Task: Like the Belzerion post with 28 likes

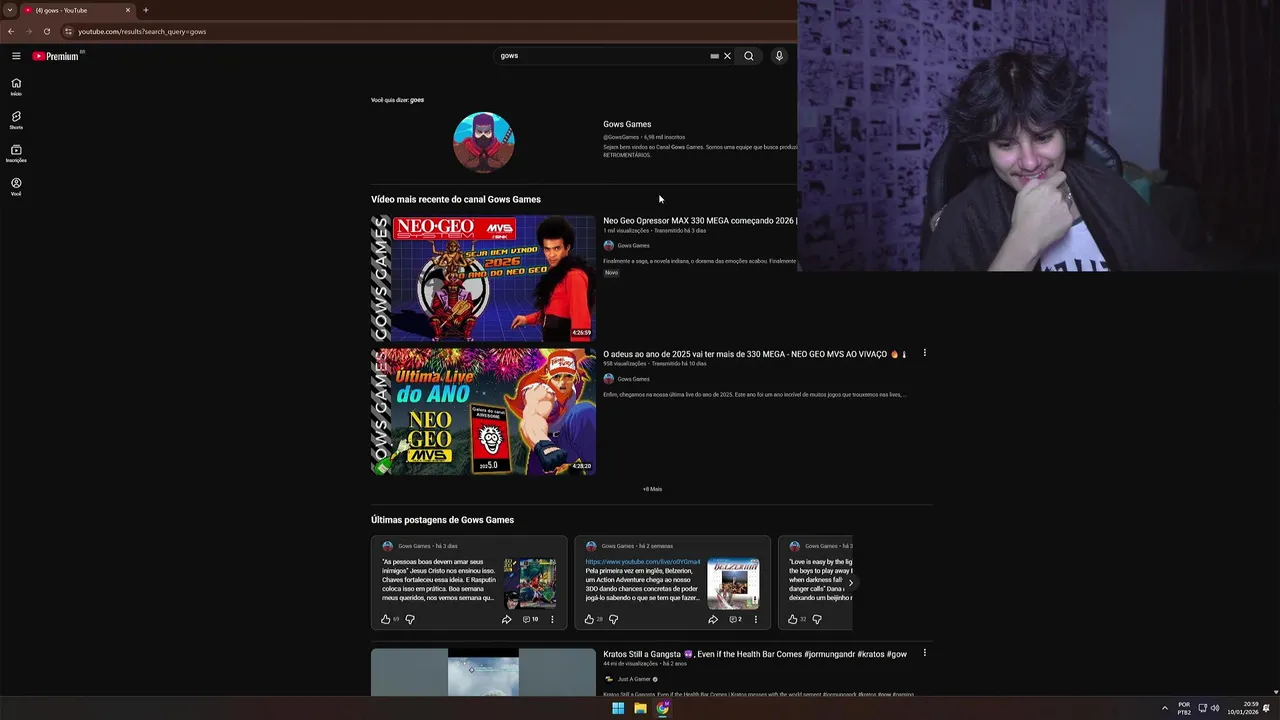Action: pos(589,619)
